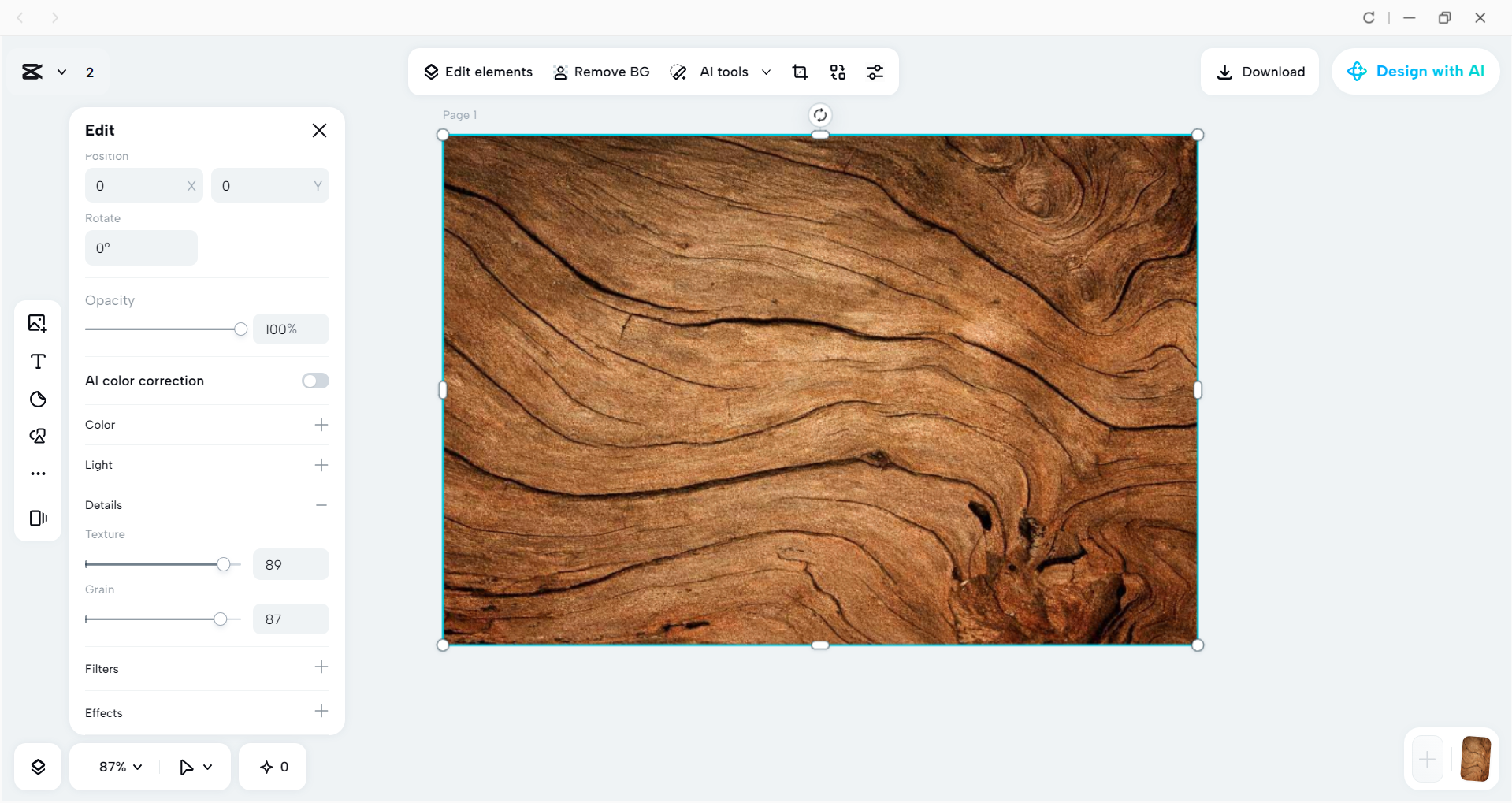Click the X position input field
The width and height of the screenshot is (1512, 803).
tap(144, 186)
